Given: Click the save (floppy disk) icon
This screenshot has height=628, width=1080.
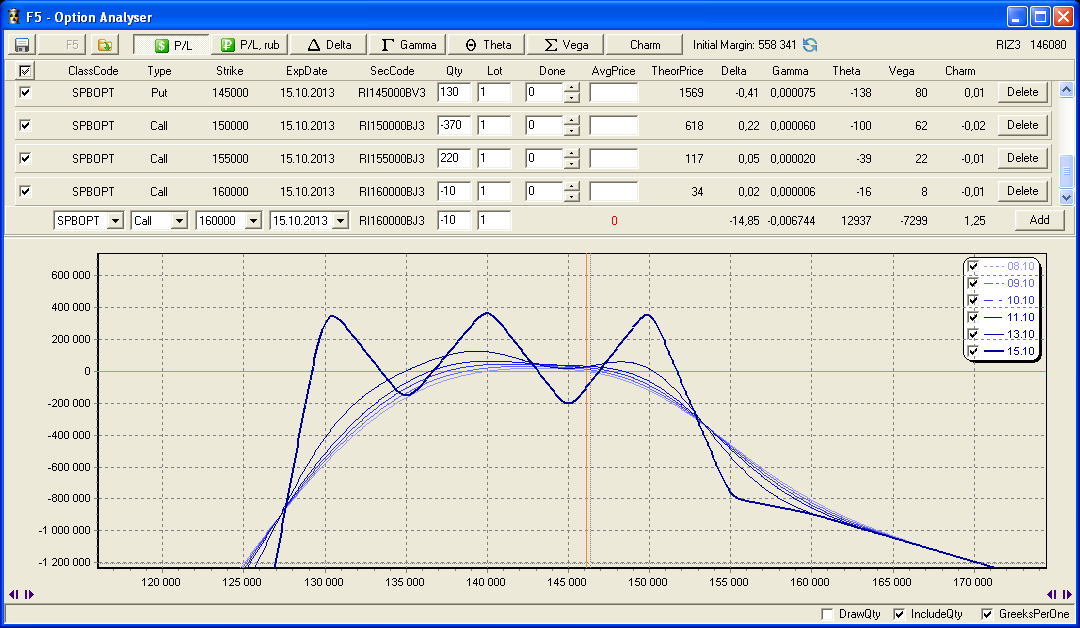Looking at the screenshot, I should pyautogui.click(x=21, y=45).
